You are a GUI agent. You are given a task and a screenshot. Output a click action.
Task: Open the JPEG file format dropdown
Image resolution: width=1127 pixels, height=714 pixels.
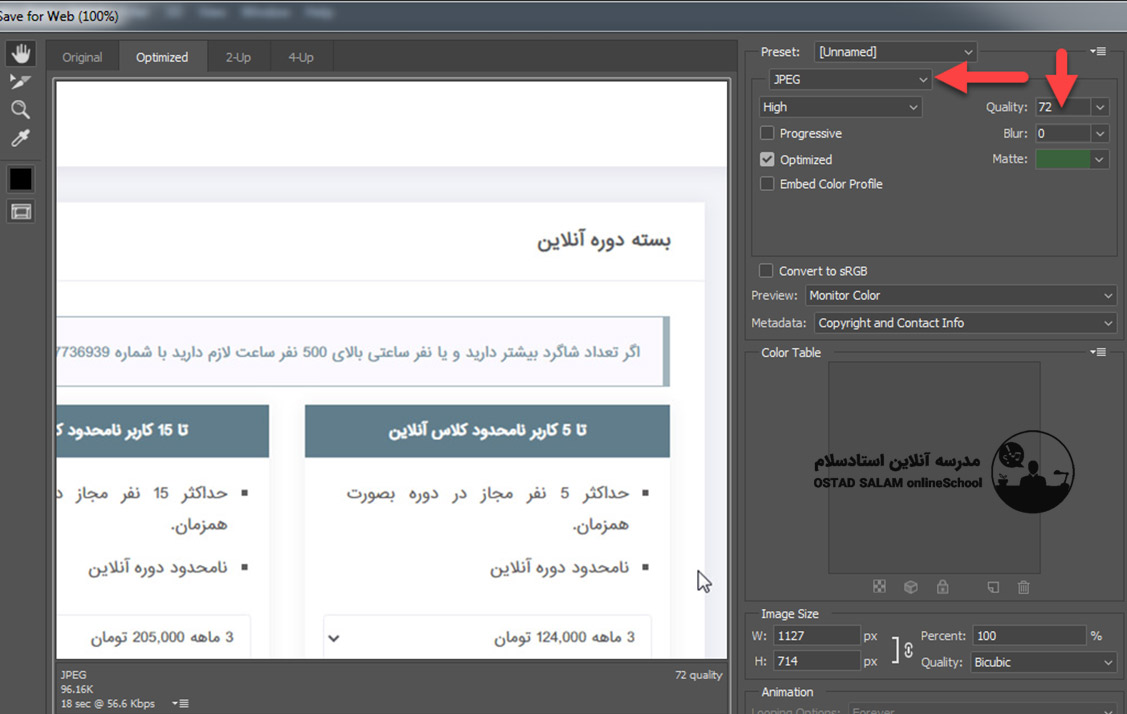pos(849,79)
